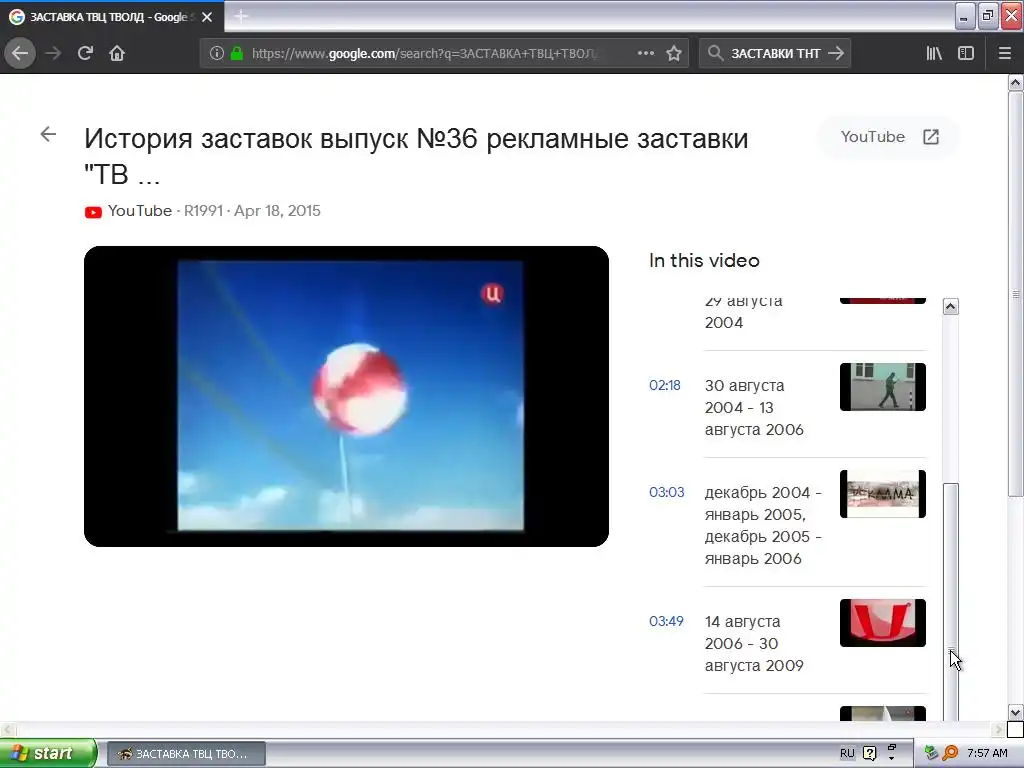Click the page scrollbar up arrow
Screen dimensions: 1024x768
[1016, 82]
